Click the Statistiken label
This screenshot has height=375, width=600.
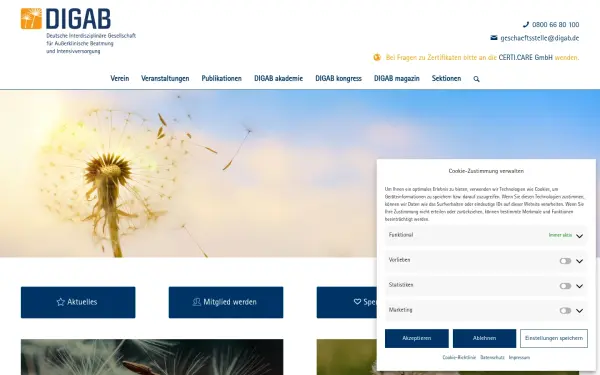(x=401, y=285)
